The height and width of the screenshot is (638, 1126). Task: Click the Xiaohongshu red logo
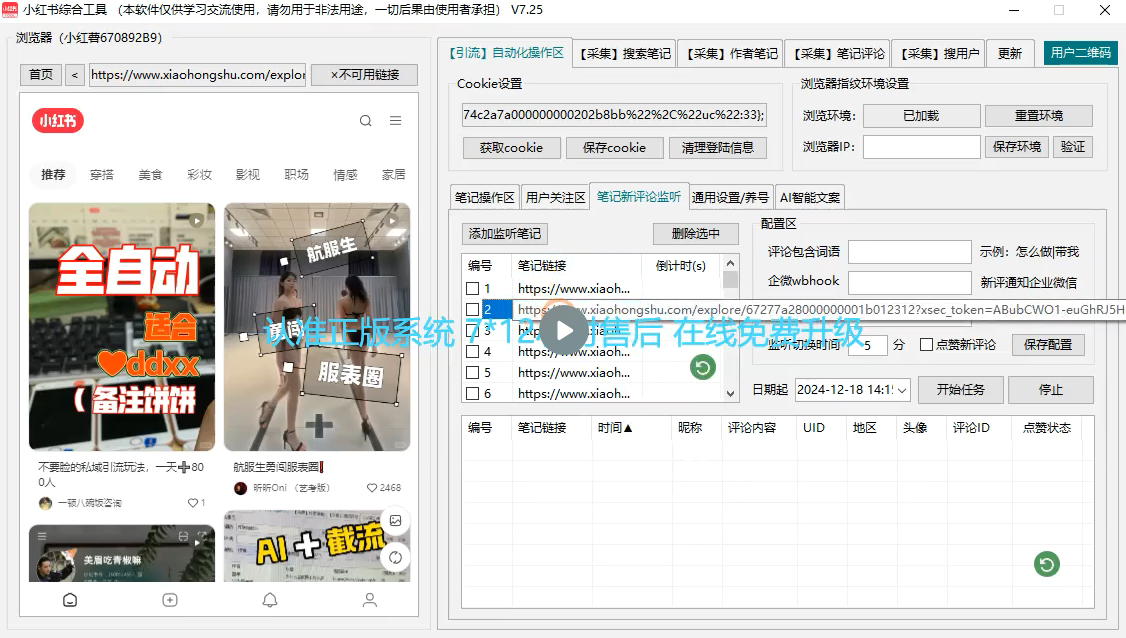tap(57, 121)
